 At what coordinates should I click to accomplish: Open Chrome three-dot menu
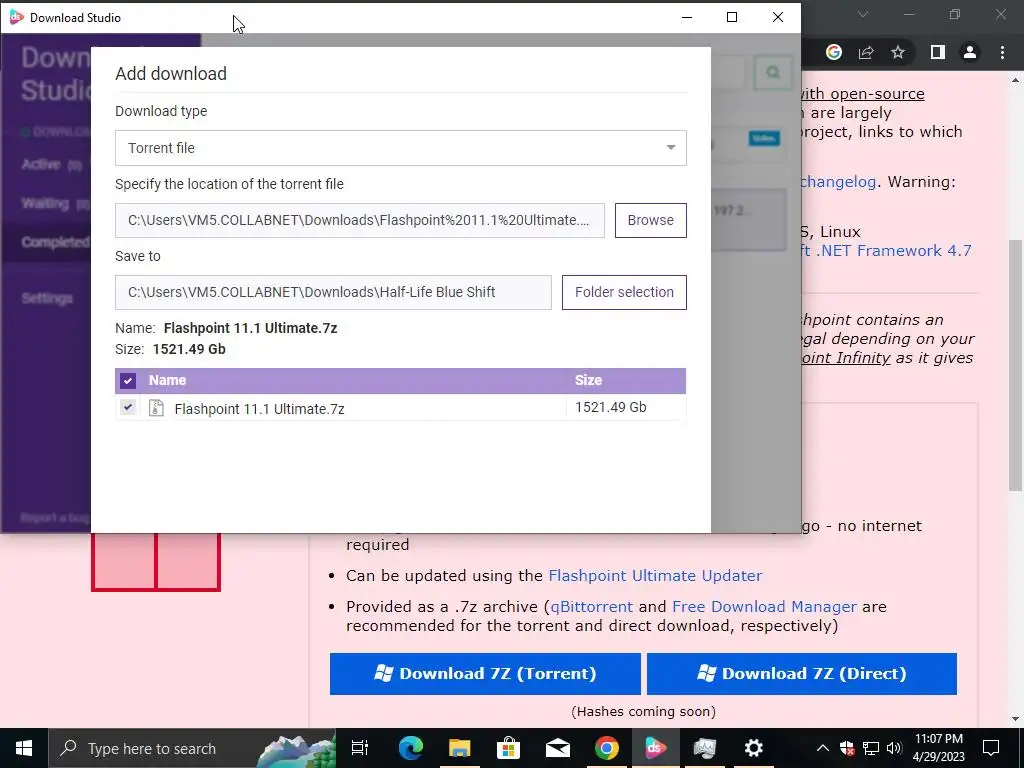pos(1002,52)
